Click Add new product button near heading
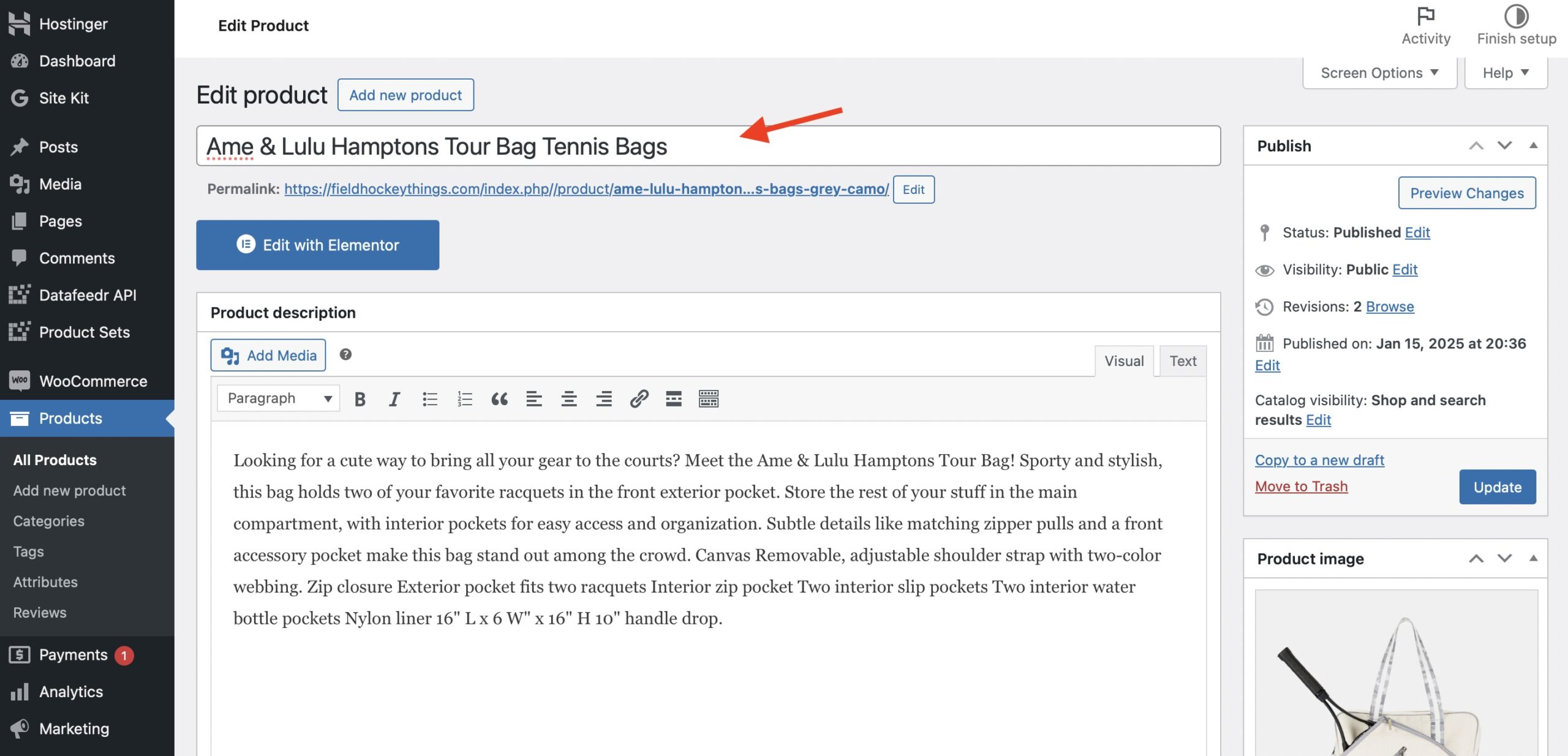The height and width of the screenshot is (756, 1568). (405, 95)
